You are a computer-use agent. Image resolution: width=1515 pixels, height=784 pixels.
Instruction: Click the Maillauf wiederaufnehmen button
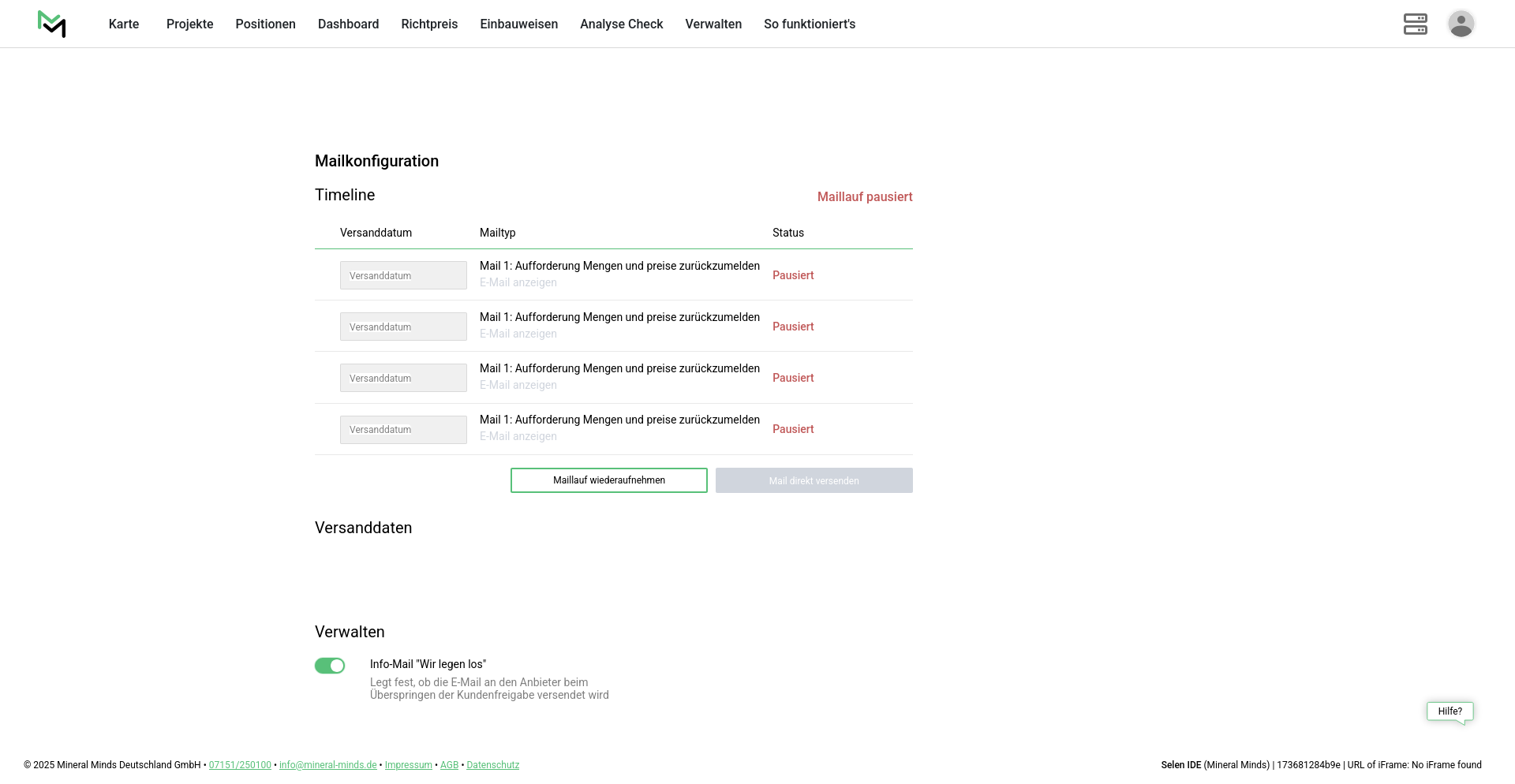coord(608,480)
